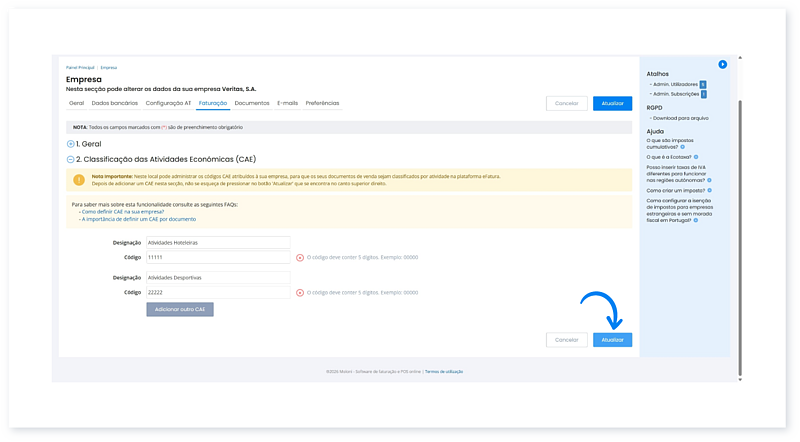Click the info icon after 'O que é a Ecotaxa?'
The height and width of the screenshot is (442, 800).
pyautogui.click(x=695, y=157)
